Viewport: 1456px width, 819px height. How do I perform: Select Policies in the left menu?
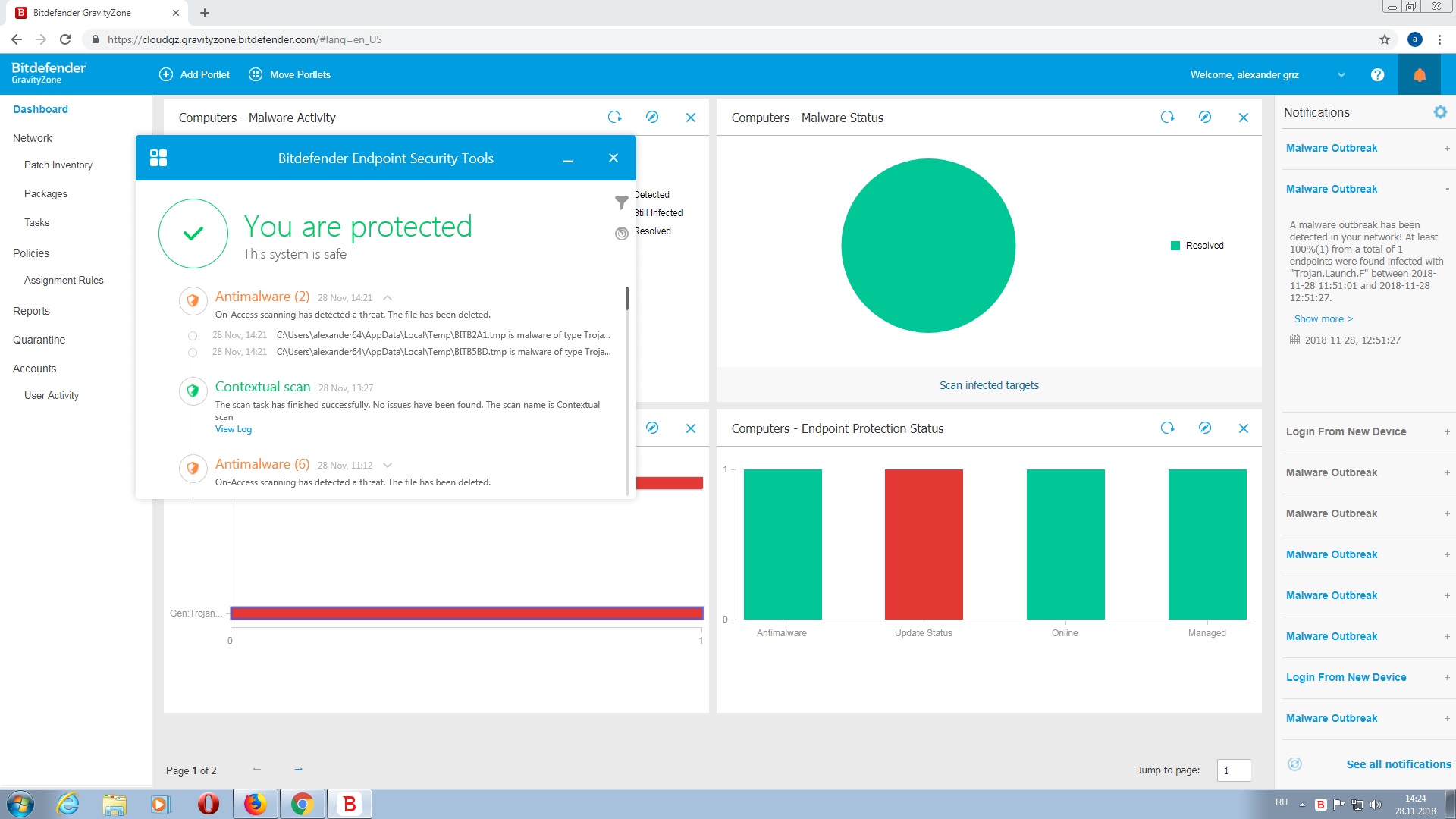(x=31, y=253)
